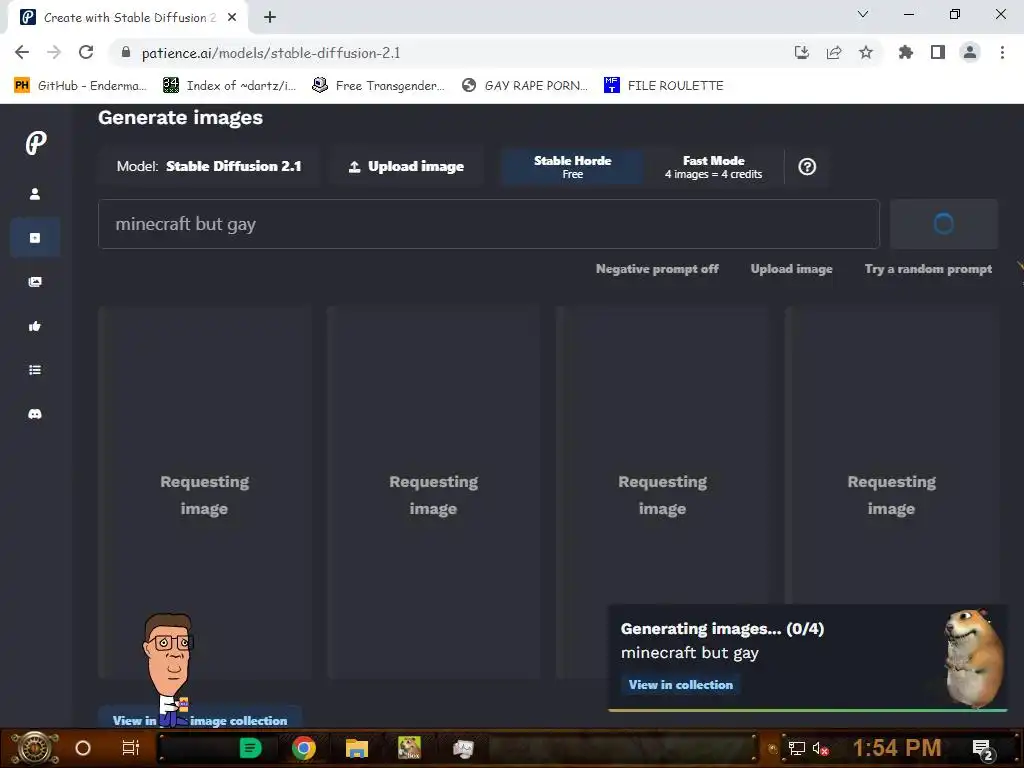Open the GitHub - Enderma bookmark

pos(80,86)
